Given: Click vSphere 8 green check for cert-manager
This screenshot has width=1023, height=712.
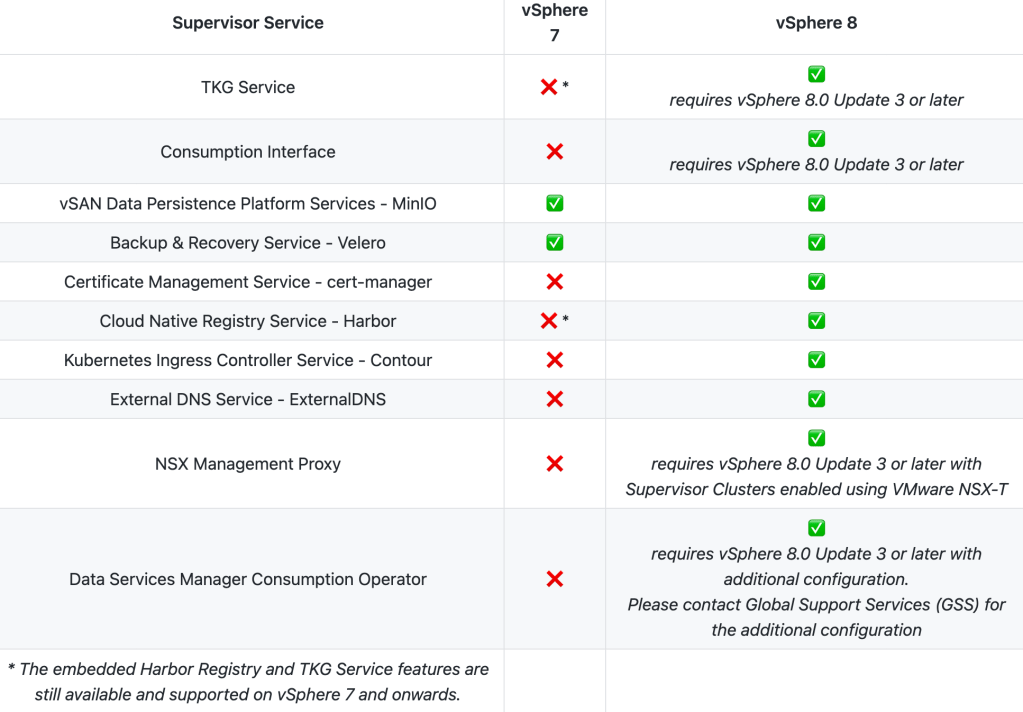Looking at the screenshot, I should point(816,282).
